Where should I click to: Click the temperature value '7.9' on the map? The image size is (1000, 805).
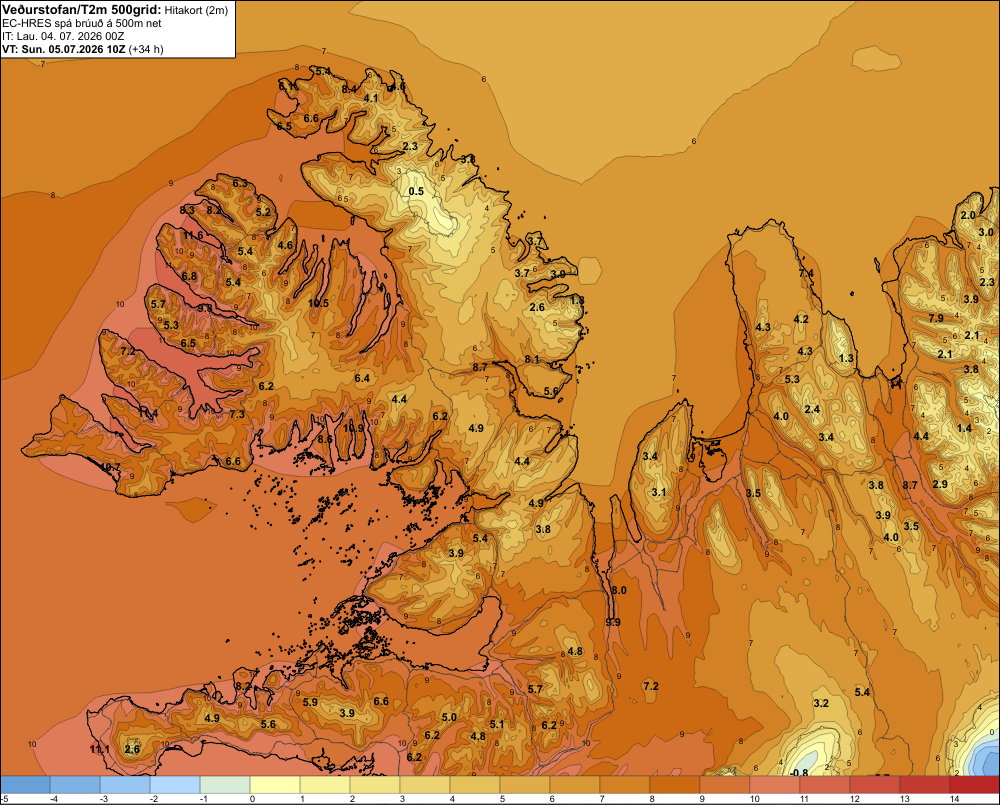point(936,318)
